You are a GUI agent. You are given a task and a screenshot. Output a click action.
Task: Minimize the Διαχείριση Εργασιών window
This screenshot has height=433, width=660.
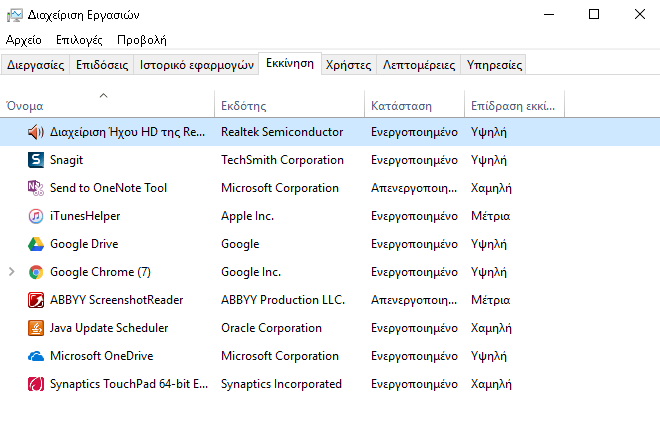tap(549, 14)
